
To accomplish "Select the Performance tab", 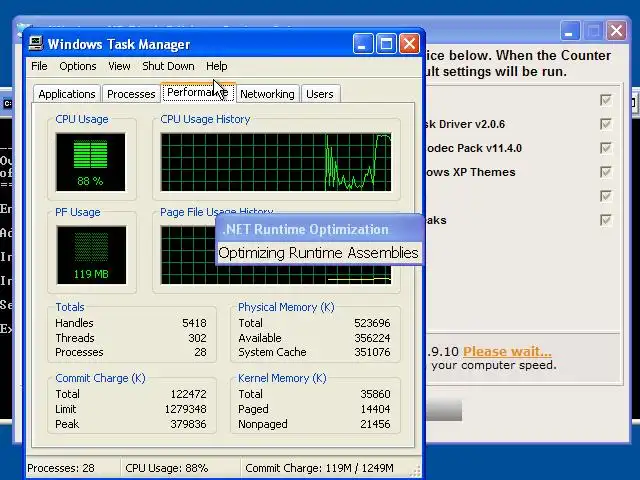I will click(198, 92).
